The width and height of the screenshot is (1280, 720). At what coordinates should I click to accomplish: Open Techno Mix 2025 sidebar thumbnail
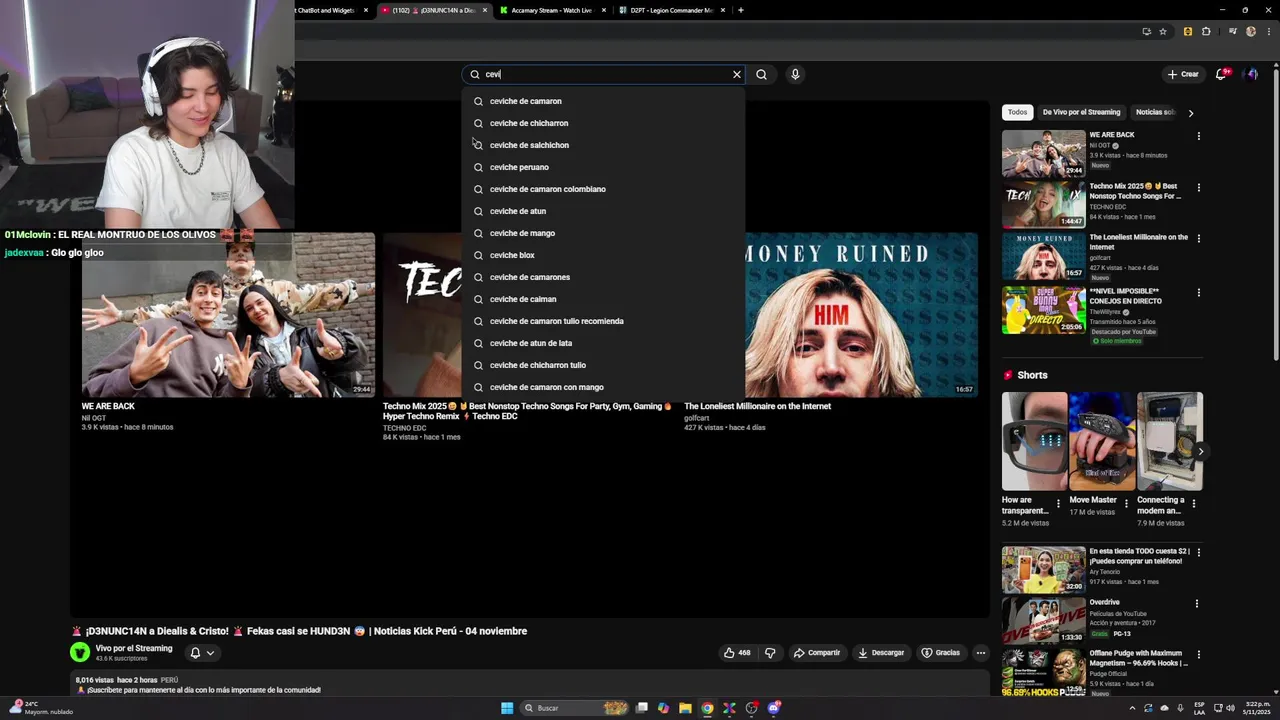[x=1043, y=205]
